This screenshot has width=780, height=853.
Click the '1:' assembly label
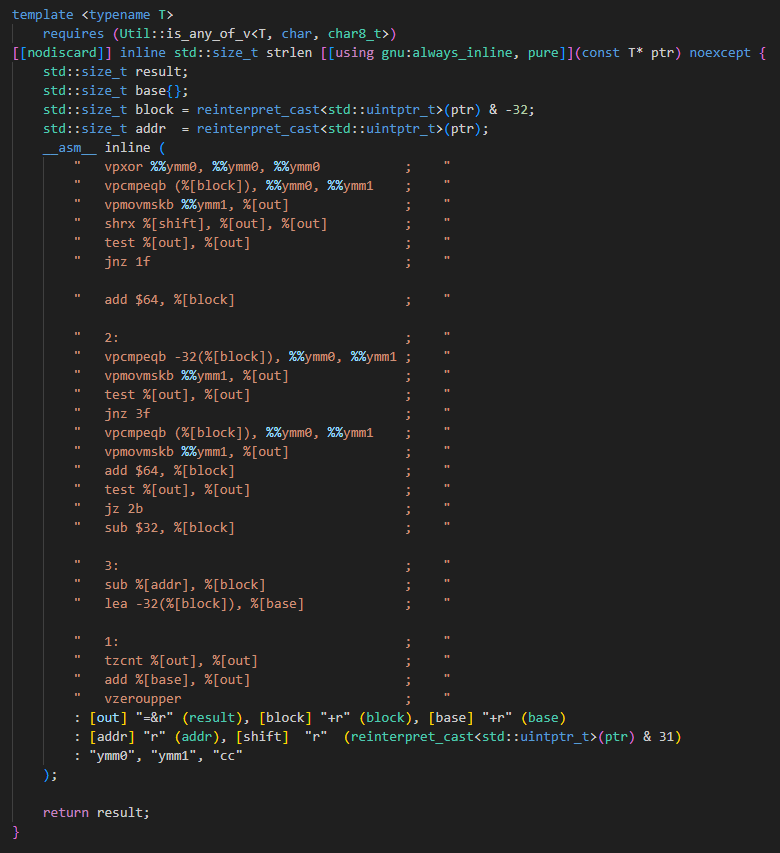(x=112, y=642)
